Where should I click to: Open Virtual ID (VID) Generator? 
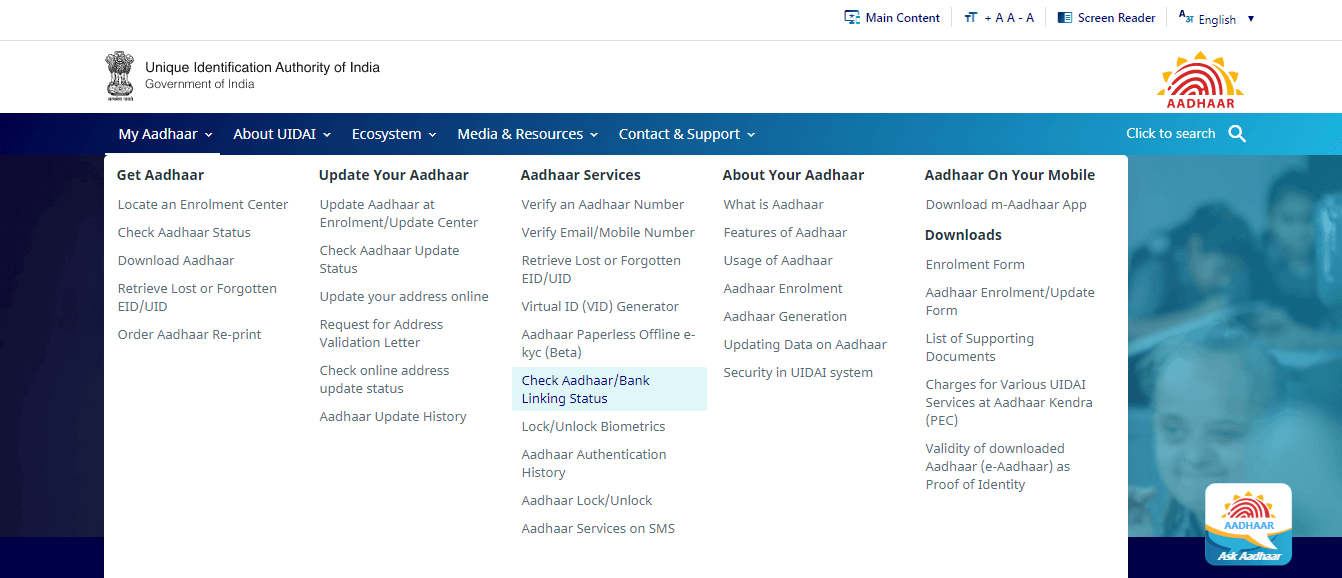[600, 306]
